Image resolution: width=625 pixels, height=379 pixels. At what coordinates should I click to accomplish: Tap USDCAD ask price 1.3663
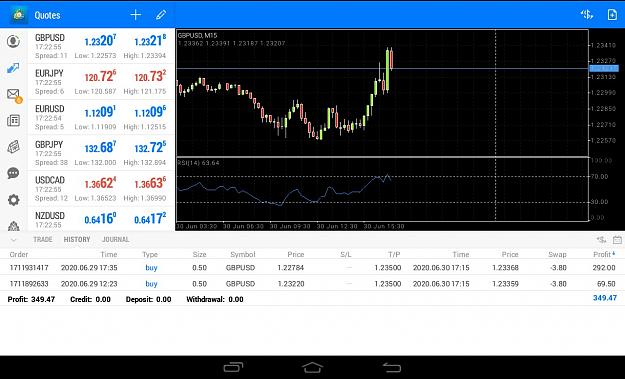click(150, 183)
